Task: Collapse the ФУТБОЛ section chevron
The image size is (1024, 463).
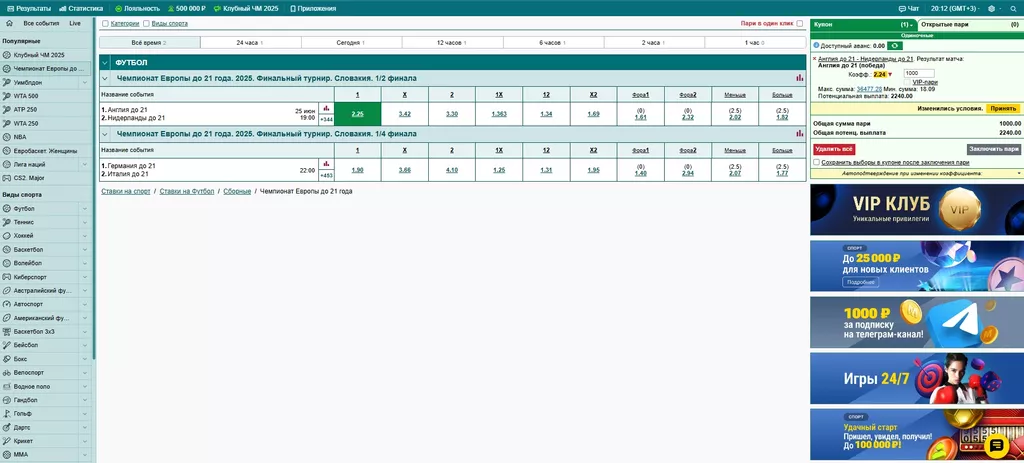Action: click(x=106, y=62)
